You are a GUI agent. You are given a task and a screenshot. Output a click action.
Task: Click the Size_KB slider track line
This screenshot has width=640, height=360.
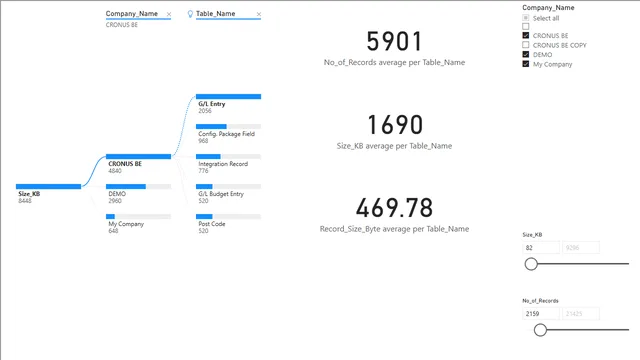click(x=583, y=264)
